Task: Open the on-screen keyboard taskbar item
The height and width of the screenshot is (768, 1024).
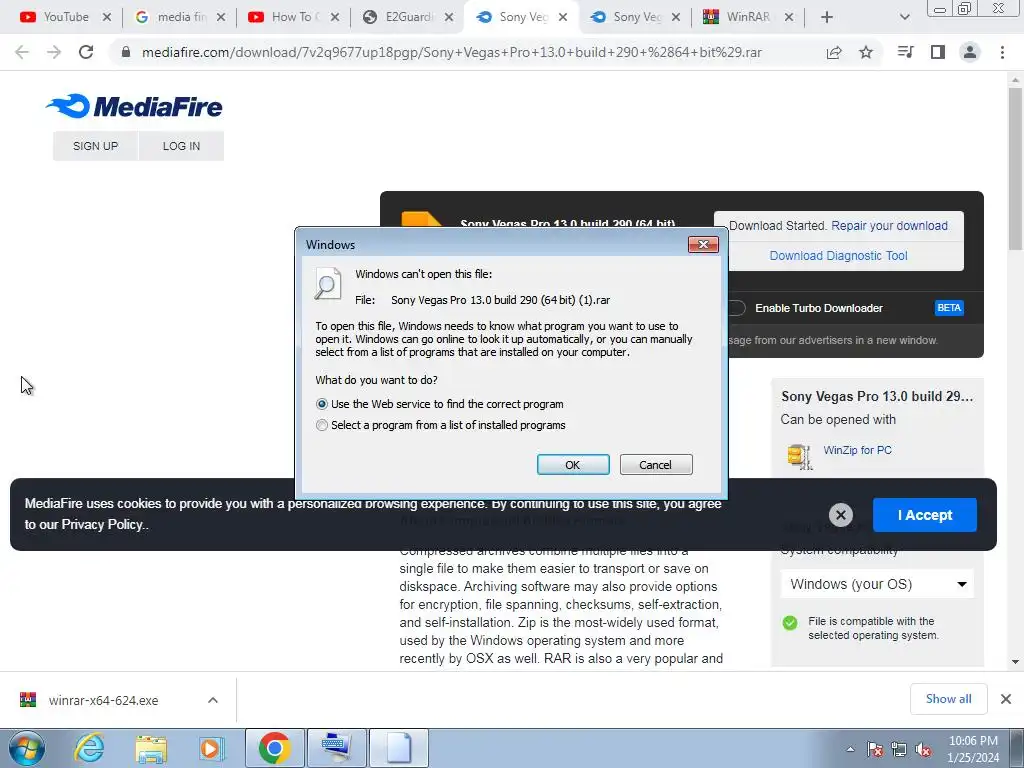Action: (336, 748)
